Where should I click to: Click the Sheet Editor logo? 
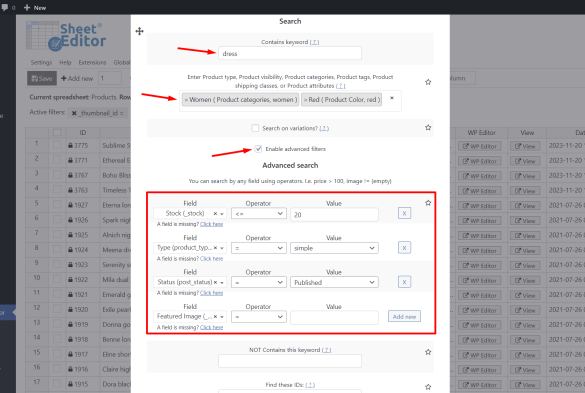66,36
